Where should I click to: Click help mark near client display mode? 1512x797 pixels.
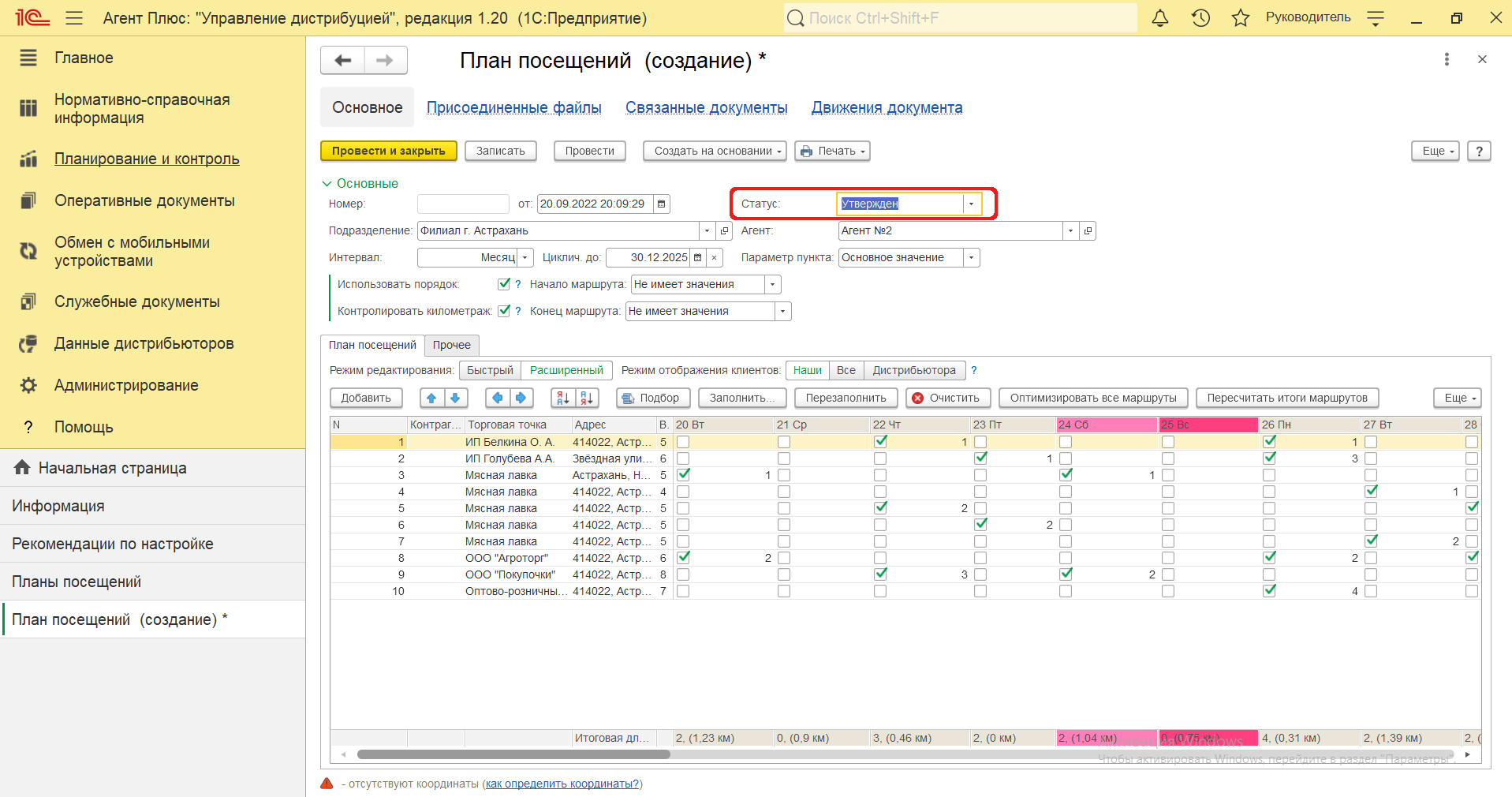(x=974, y=370)
